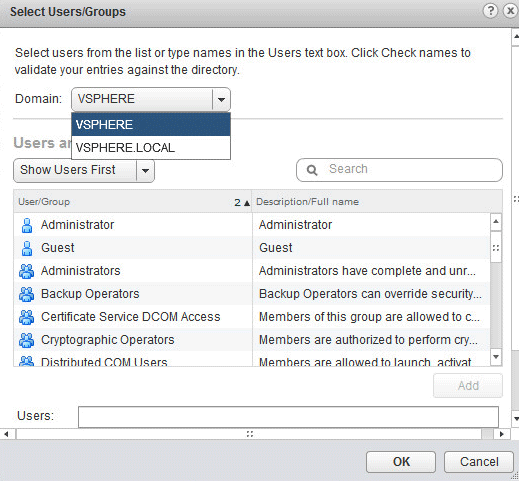519x481 pixels.
Task: Click the list scroll down arrow
Action: coord(496,357)
